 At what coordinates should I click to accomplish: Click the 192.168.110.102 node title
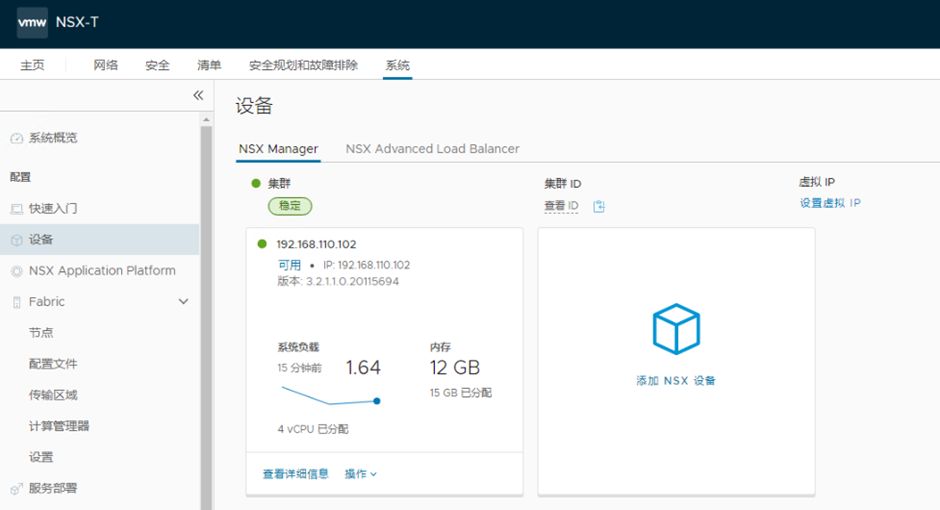click(x=316, y=244)
